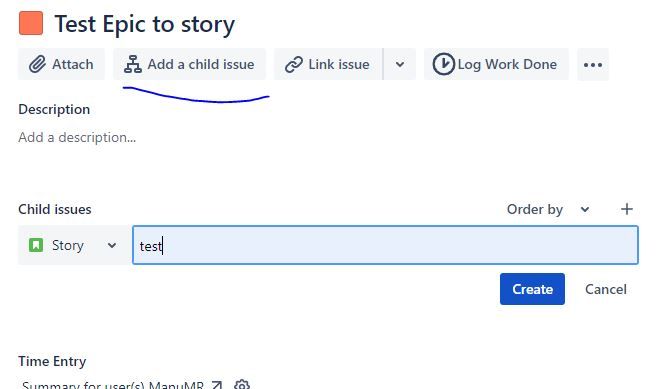This screenshot has width=662, height=389.
Task: Click the title Test Epic to story
Action: pos(145,24)
